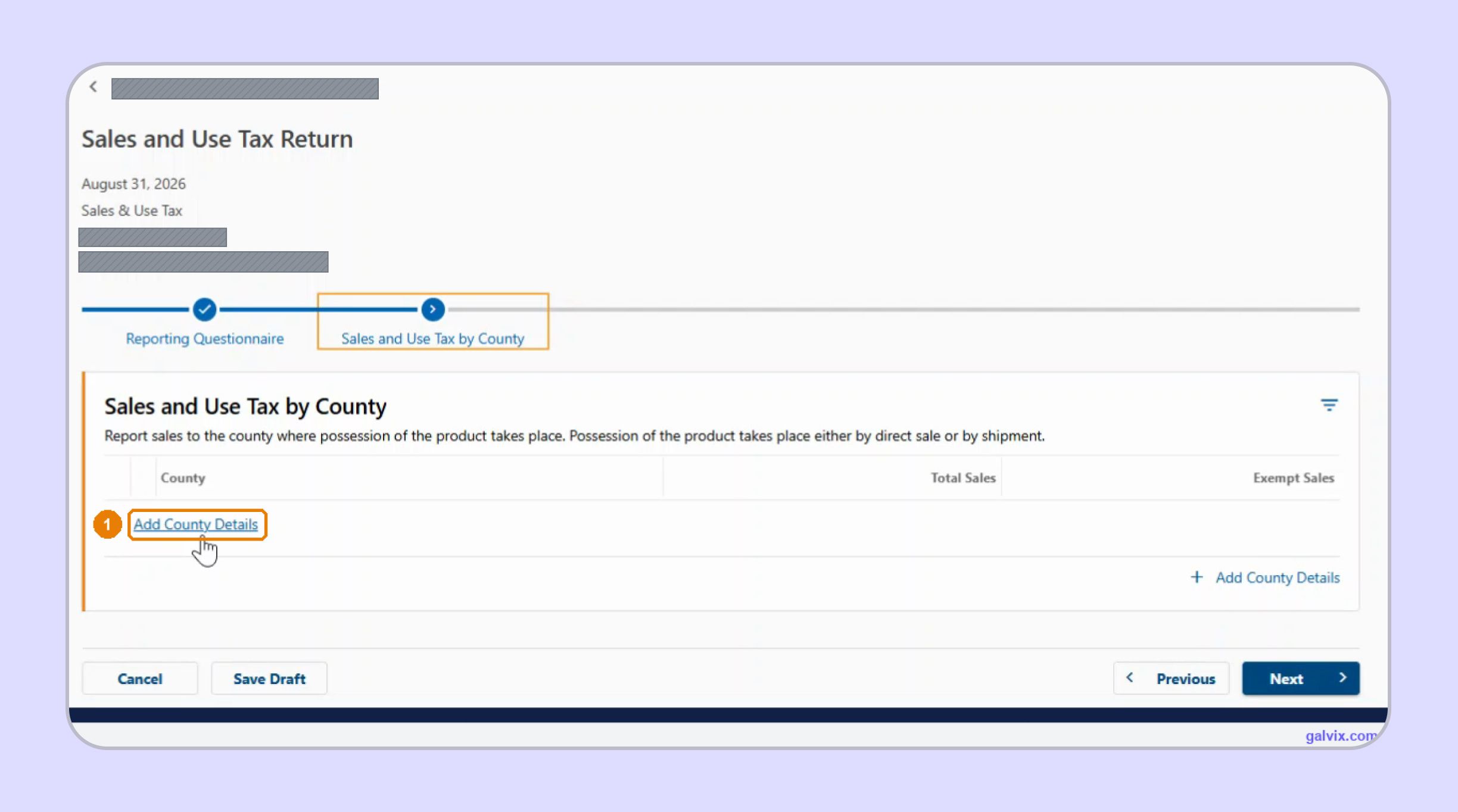1458x812 pixels.
Task: Go to Previous step
Action: click(x=1172, y=679)
